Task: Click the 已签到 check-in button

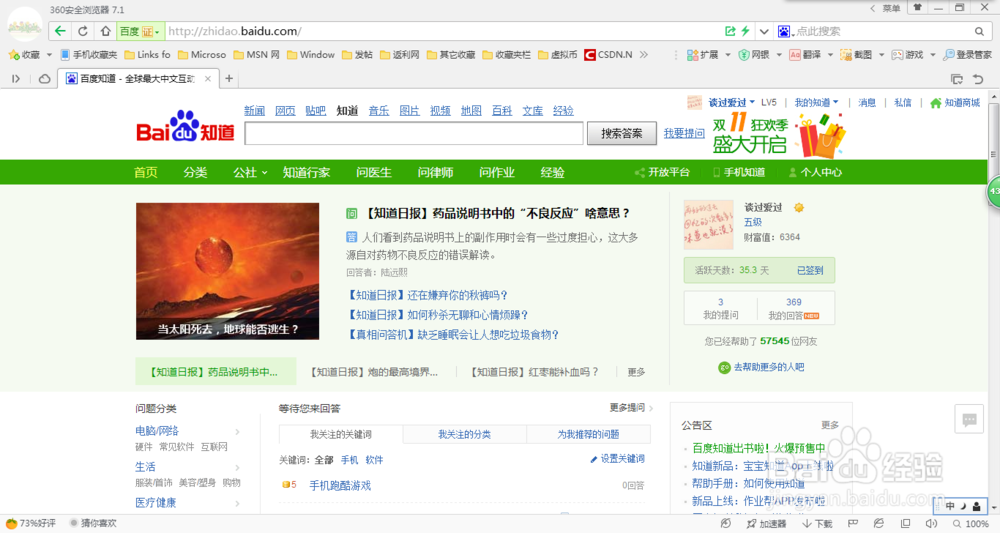Action: click(x=810, y=270)
